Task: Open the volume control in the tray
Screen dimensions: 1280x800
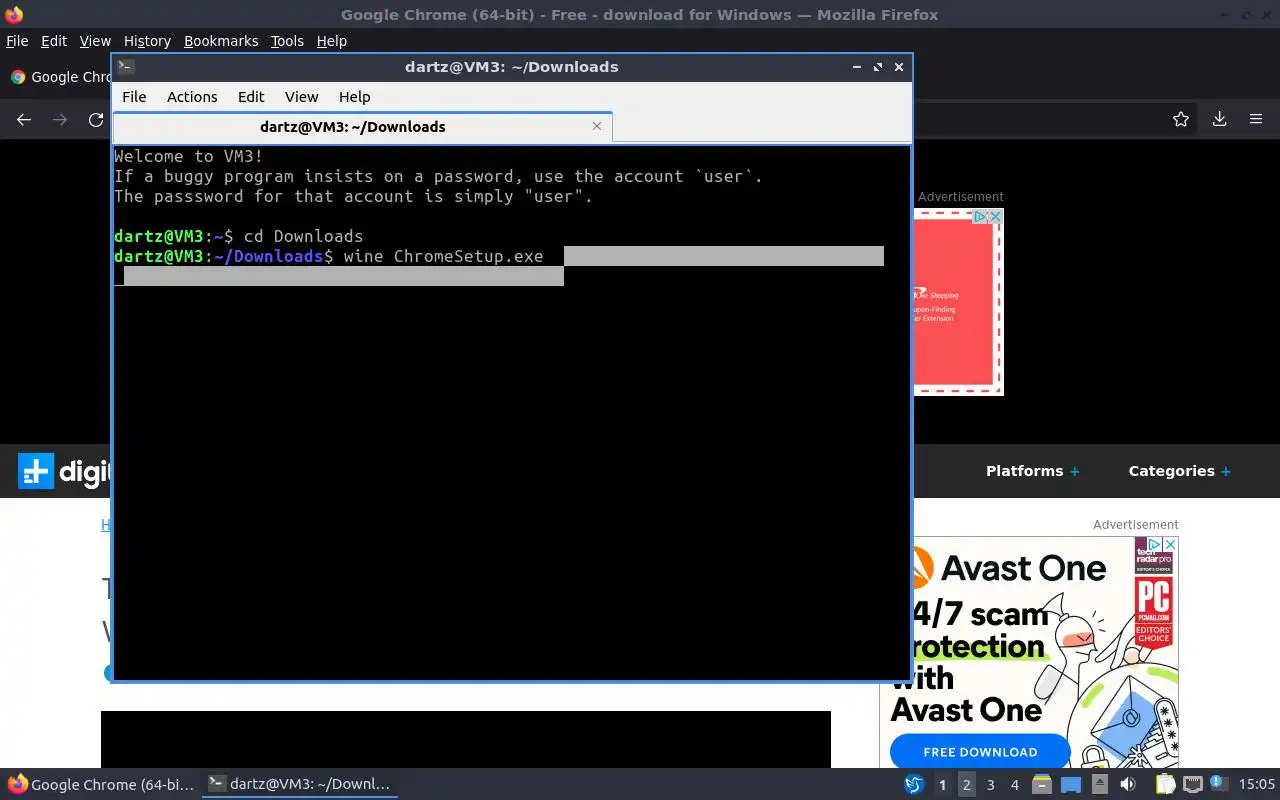Action: click(1128, 785)
